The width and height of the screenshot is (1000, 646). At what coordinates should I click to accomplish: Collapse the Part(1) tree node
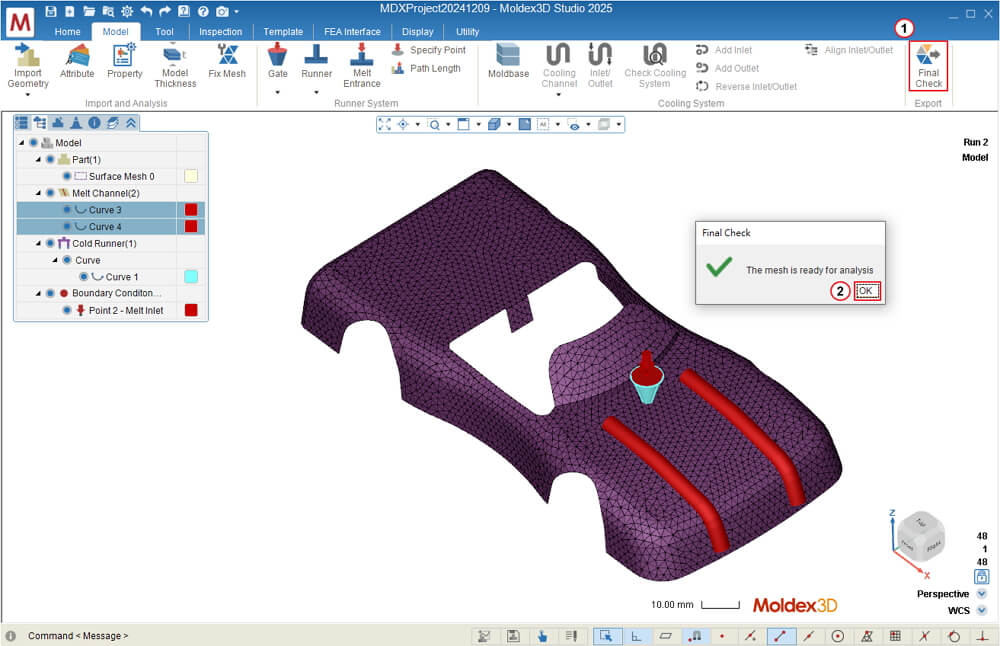(x=38, y=159)
